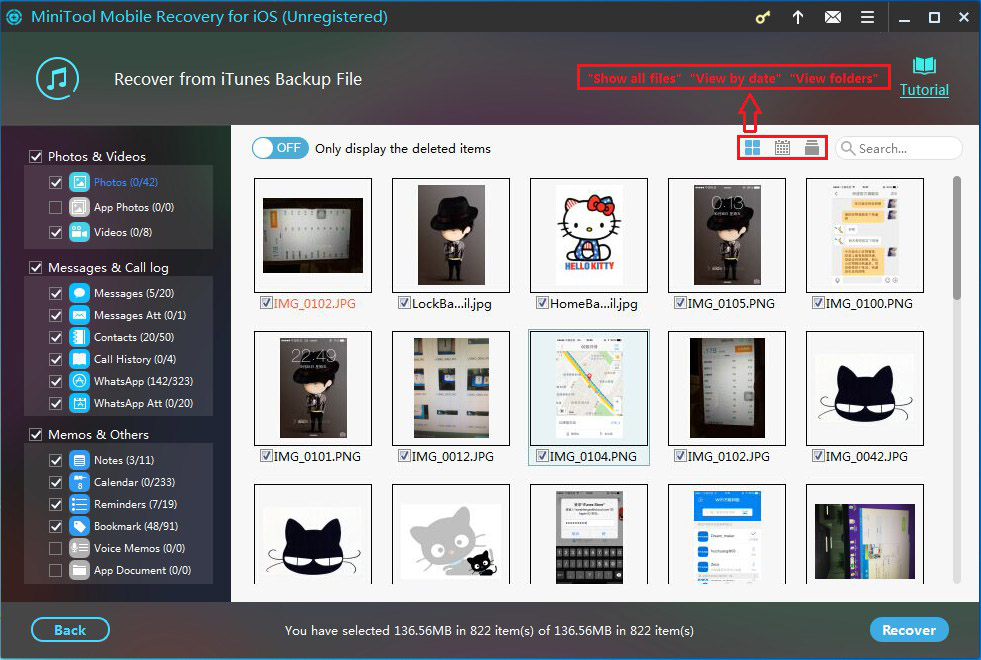Uncheck the Contacts (20/50) checkbox
Image resolution: width=981 pixels, height=660 pixels.
[56, 337]
